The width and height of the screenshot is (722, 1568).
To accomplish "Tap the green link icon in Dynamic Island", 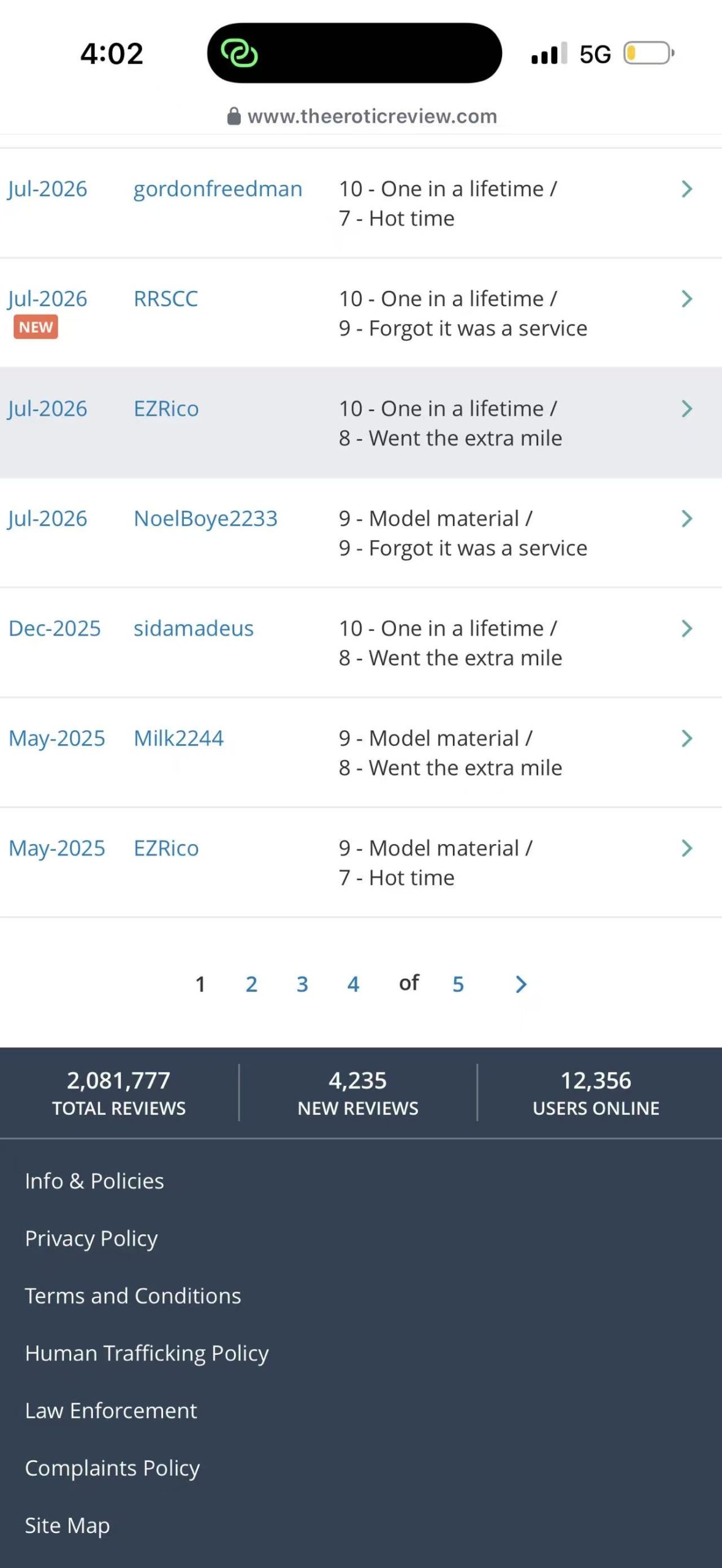I will [239, 53].
